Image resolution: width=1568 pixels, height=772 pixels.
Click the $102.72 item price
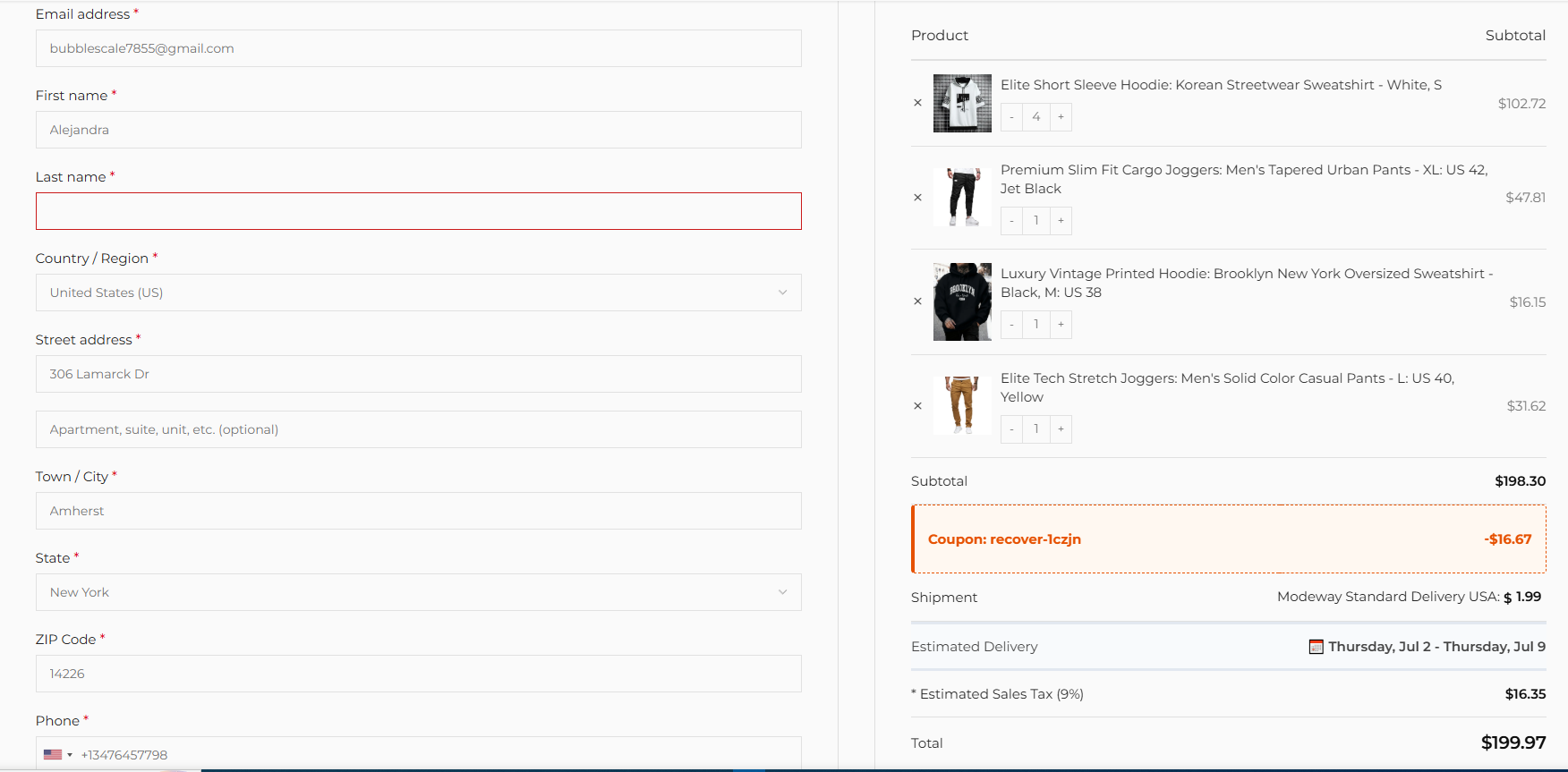click(1521, 104)
